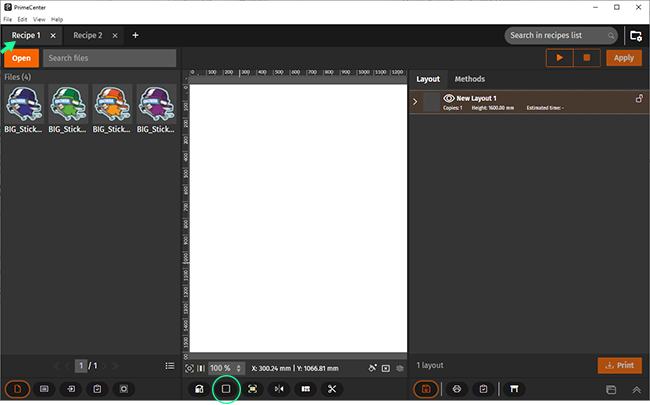Open the Edit menu
This screenshot has height=405, width=650.
21,19
